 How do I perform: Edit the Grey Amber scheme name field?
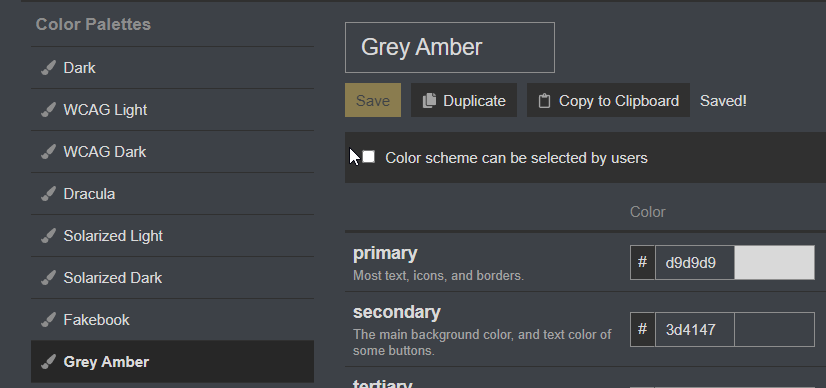coord(450,47)
